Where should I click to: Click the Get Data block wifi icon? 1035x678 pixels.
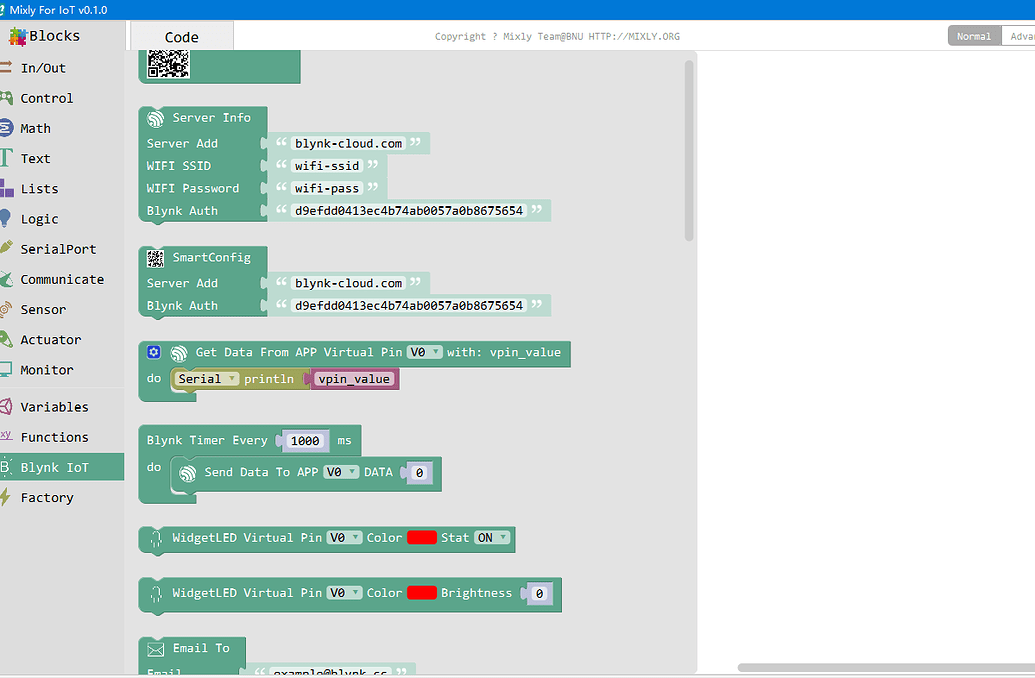[179, 353]
